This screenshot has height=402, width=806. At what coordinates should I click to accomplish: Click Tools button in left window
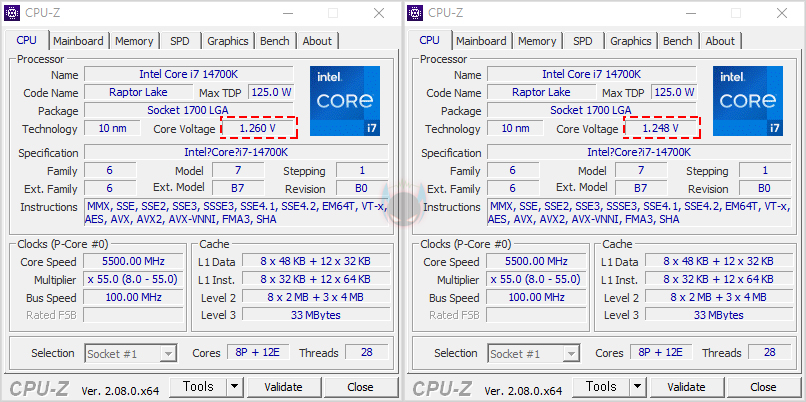click(198, 387)
